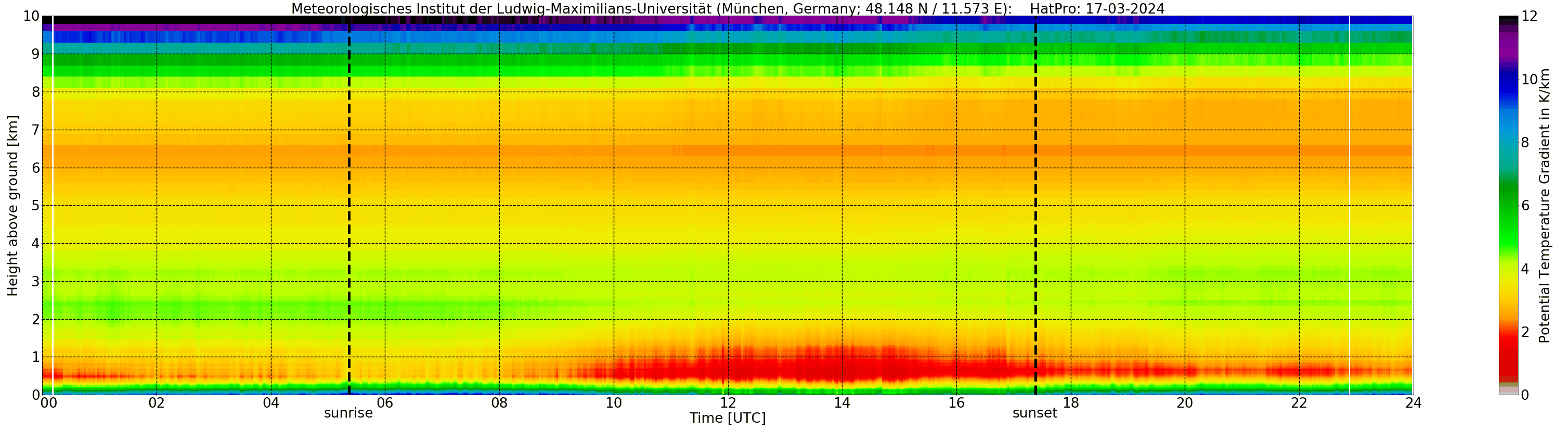This screenshot has width=1568, height=429.
Task: Click the dashed sunset marker line
Action: 1035,206
